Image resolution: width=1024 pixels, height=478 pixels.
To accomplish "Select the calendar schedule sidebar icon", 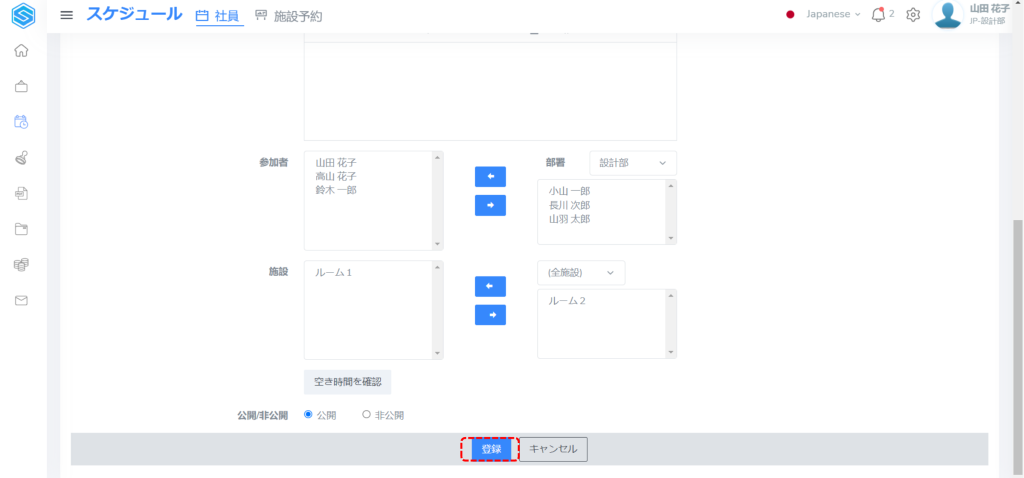I will click(x=21, y=122).
